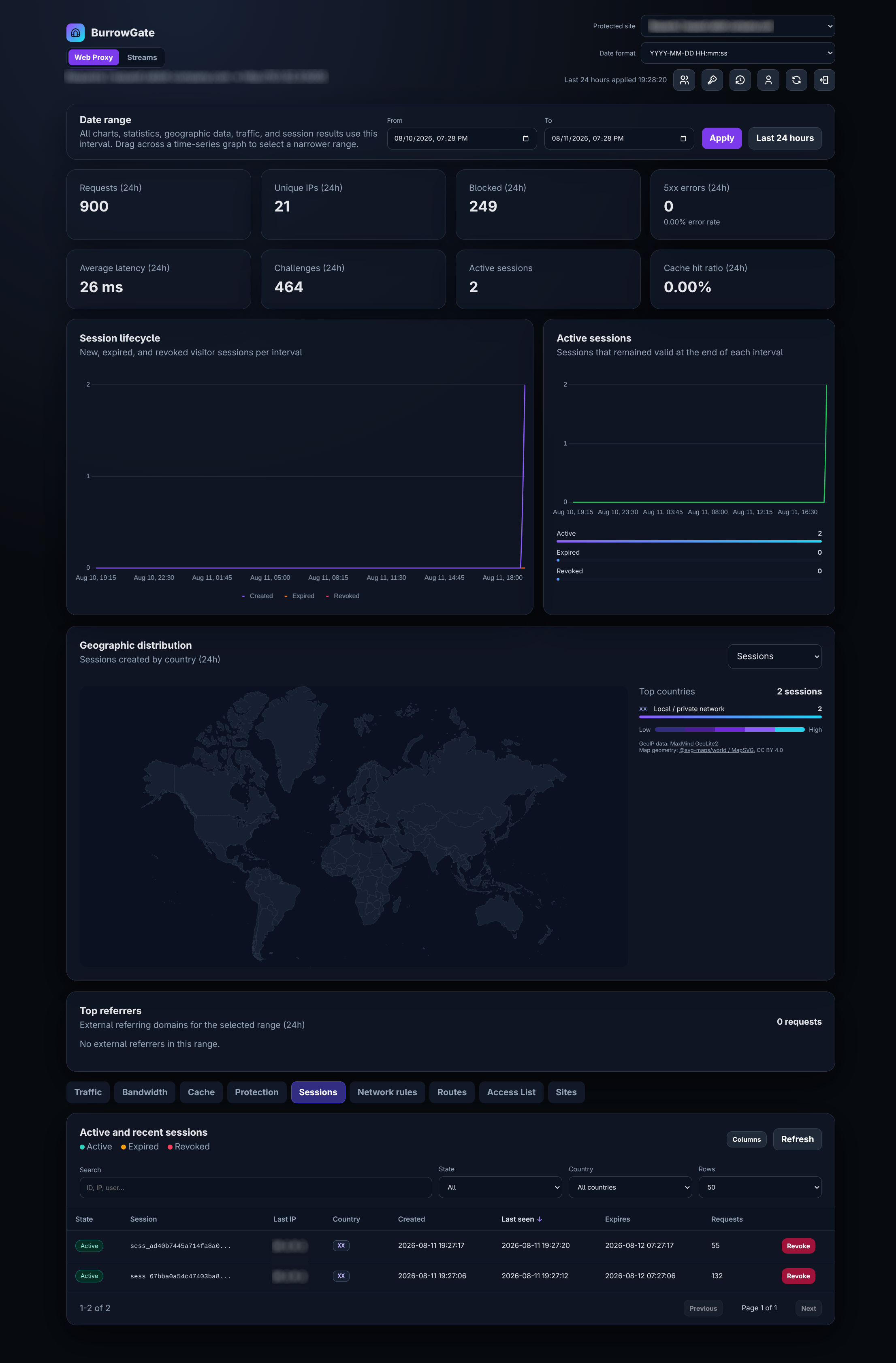Switch to the Access List tab
Image resolution: width=896 pixels, height=1363 pixels.
[511, 1092]
